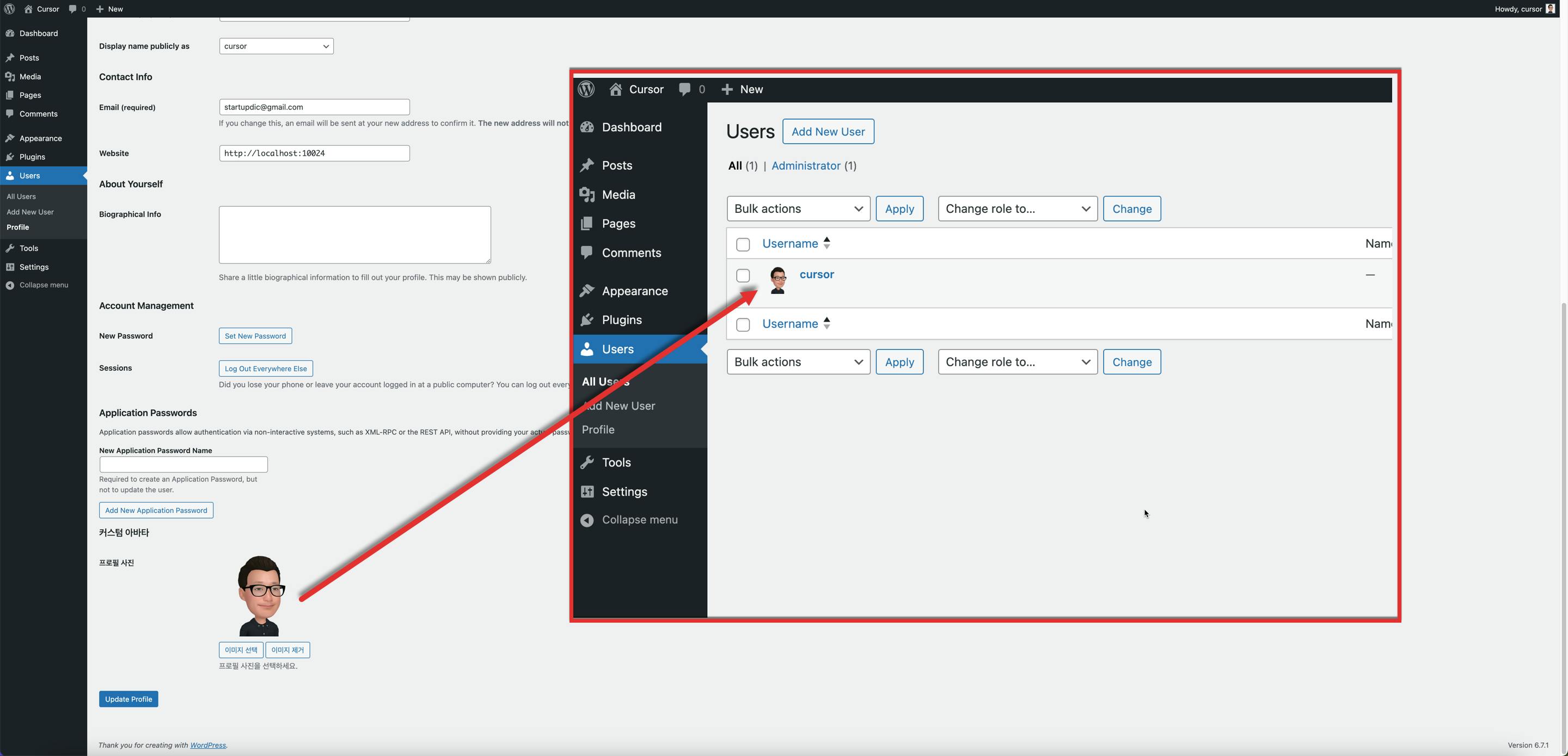Open All Users submenu item in far-left sidebar
This screenshot has height=756, width=1568.
(21, 196)
